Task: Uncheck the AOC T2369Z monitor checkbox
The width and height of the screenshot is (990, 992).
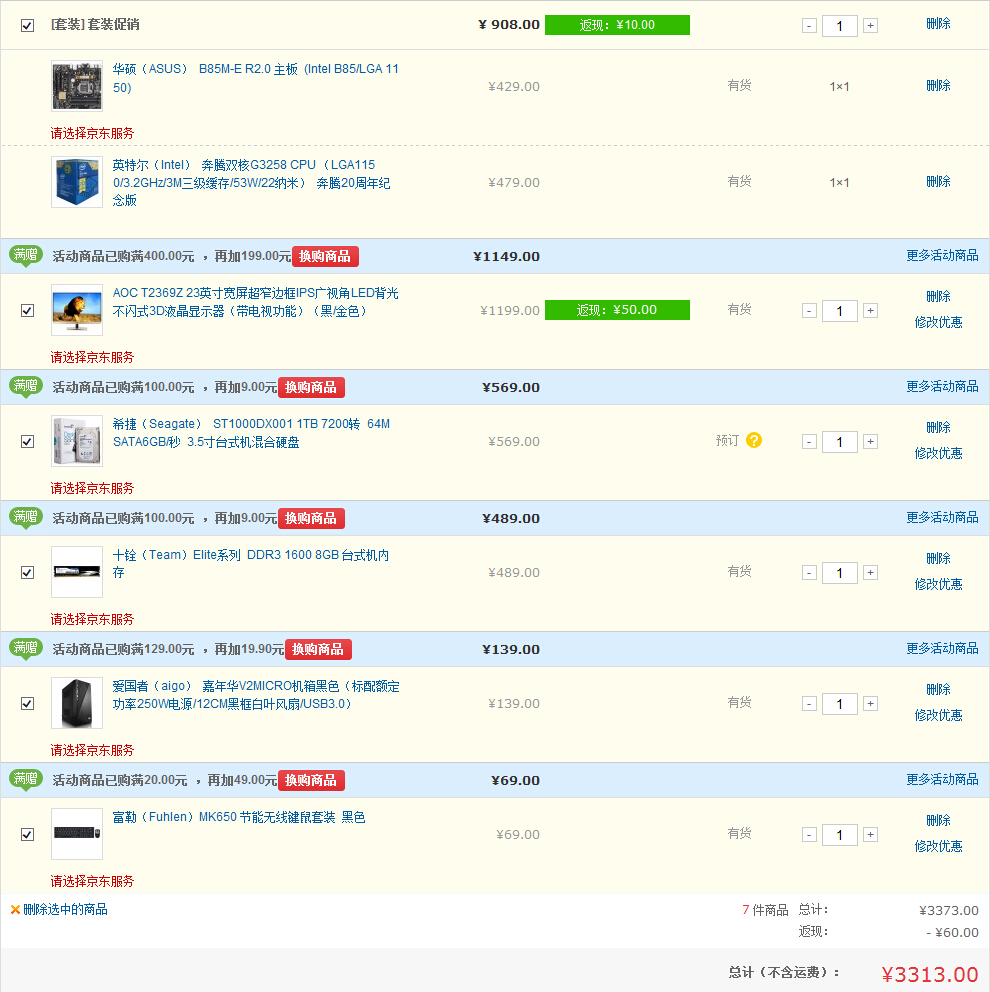Action: click(27, 311)
